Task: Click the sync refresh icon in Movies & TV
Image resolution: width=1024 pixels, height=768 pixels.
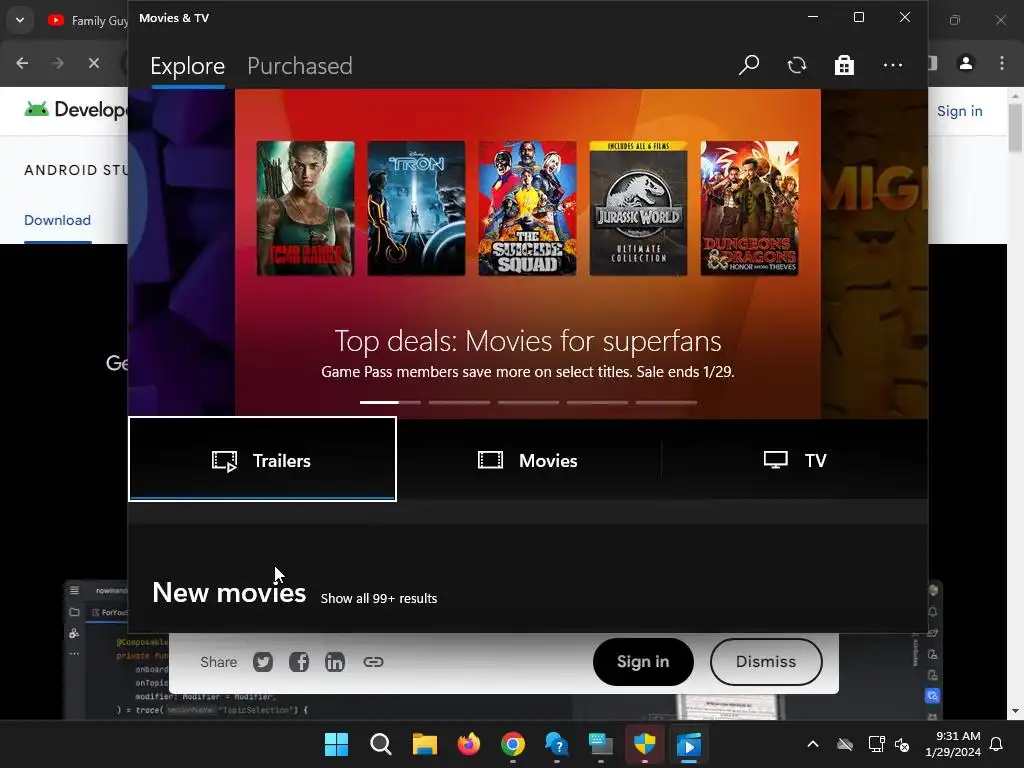Action: (x=797, y=65)
